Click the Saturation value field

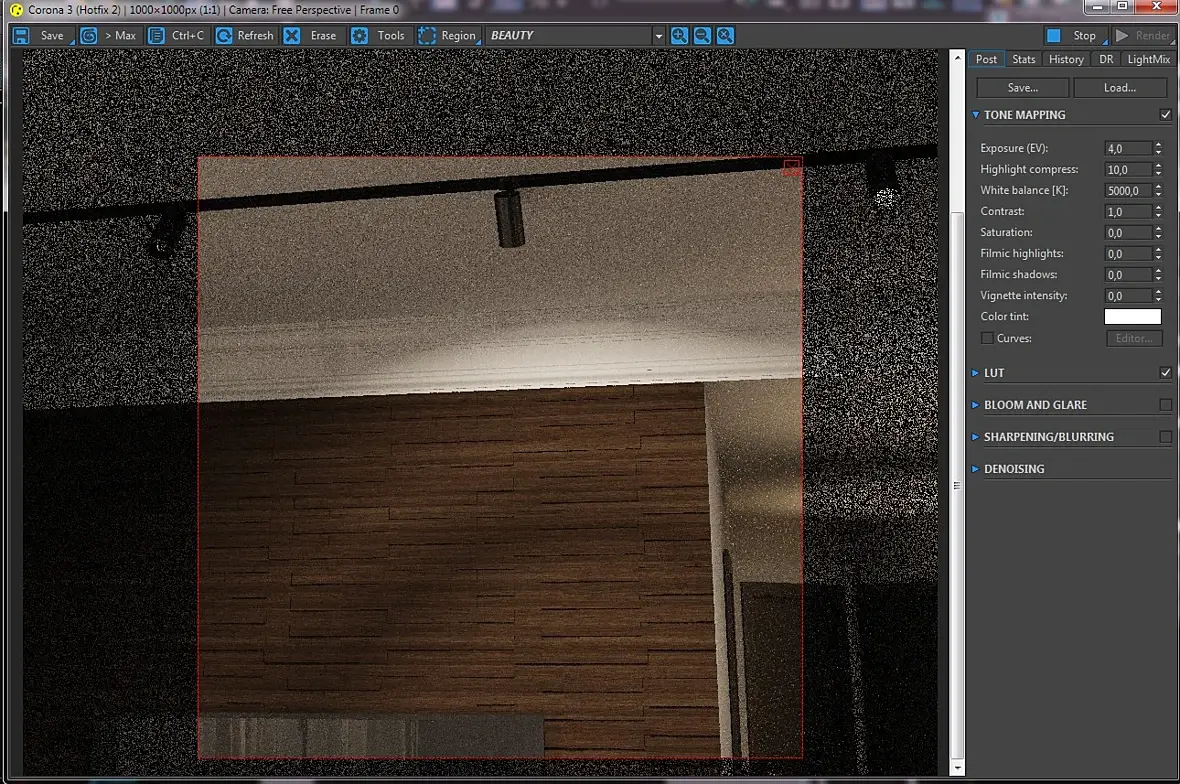pyautogui.click(x=1128, y=233)
